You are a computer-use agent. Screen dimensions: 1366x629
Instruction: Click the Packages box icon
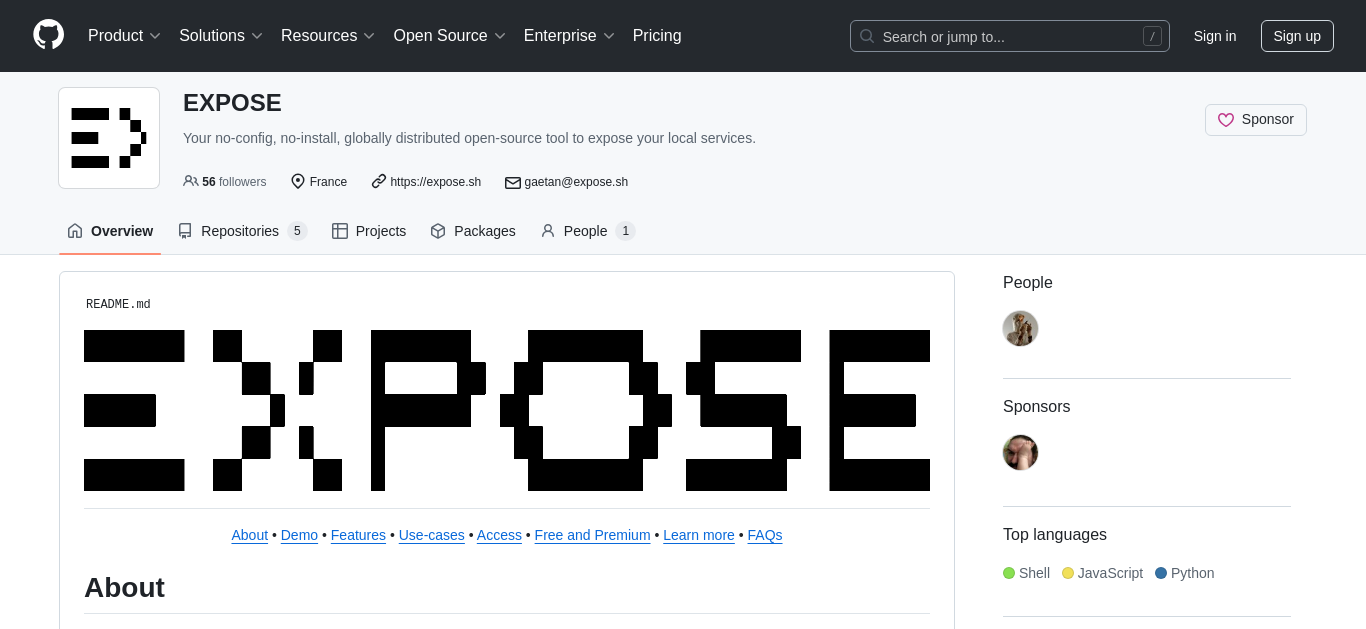tap(438, 231)
